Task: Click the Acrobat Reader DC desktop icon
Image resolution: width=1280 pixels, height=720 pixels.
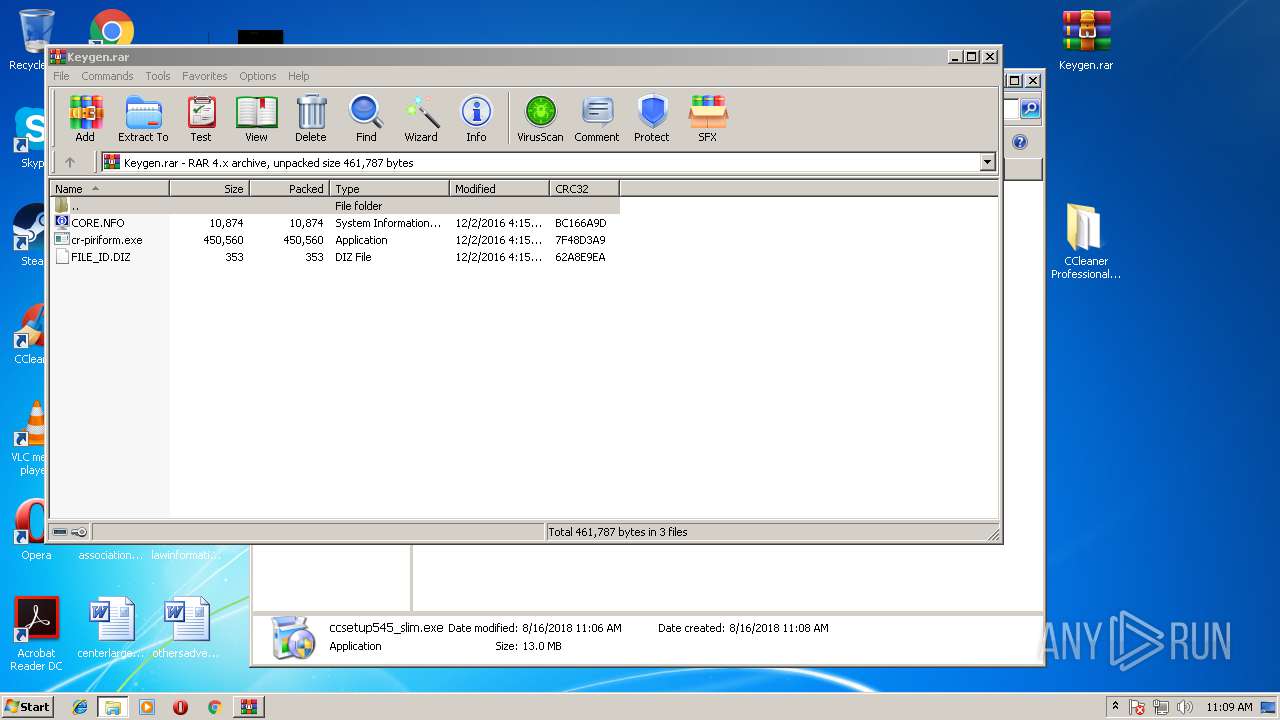Action: [36, 634]
